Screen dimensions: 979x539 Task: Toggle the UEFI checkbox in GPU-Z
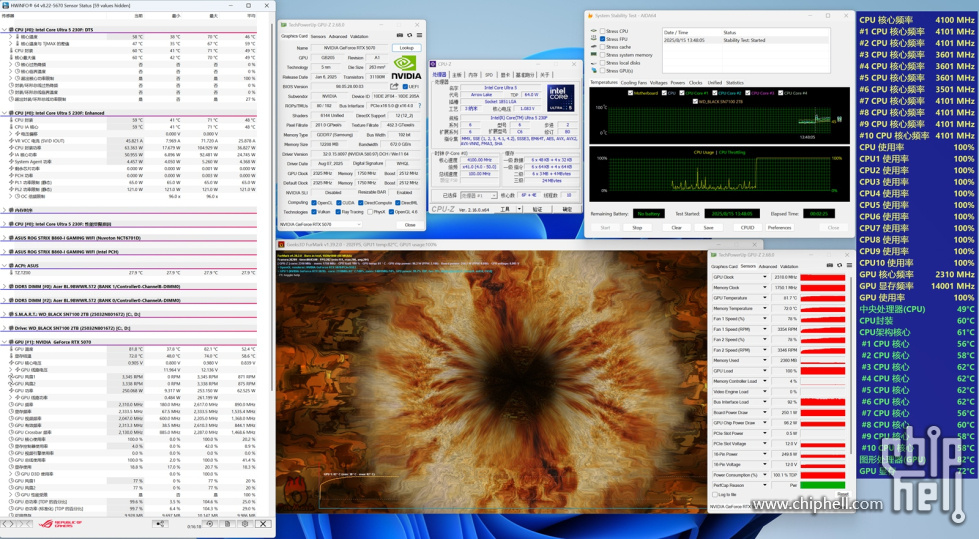click(x=406, y=87)
